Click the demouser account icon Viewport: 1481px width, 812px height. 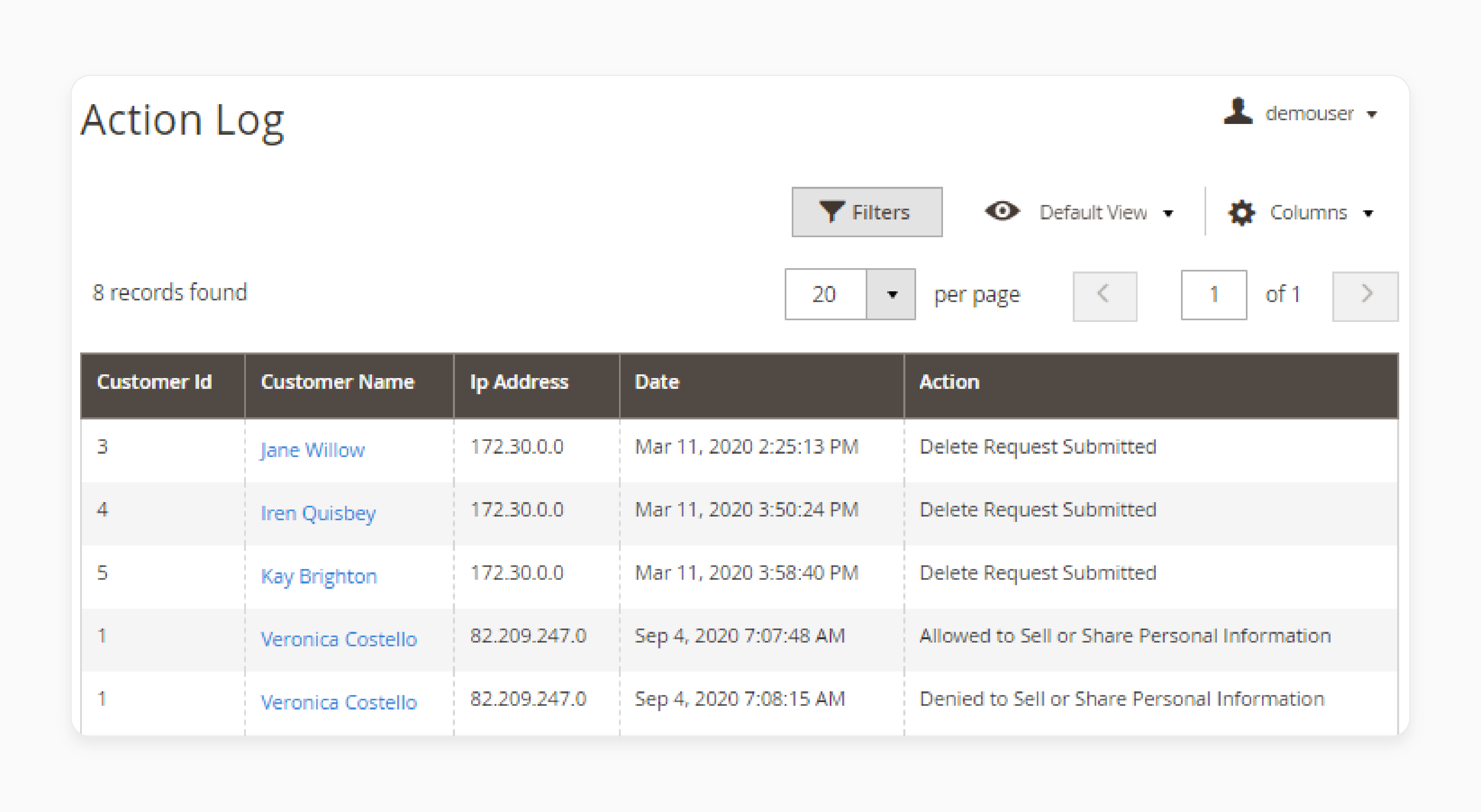pyautogui.click(x=1238, y=112)
